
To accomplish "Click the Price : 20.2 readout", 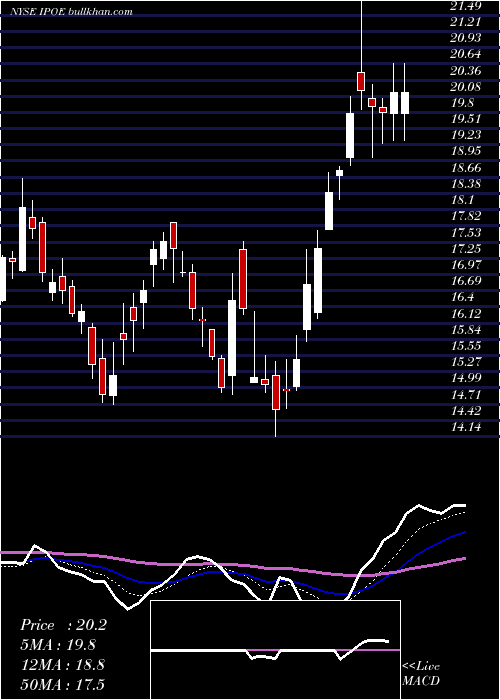I will (x=63, y=625).
